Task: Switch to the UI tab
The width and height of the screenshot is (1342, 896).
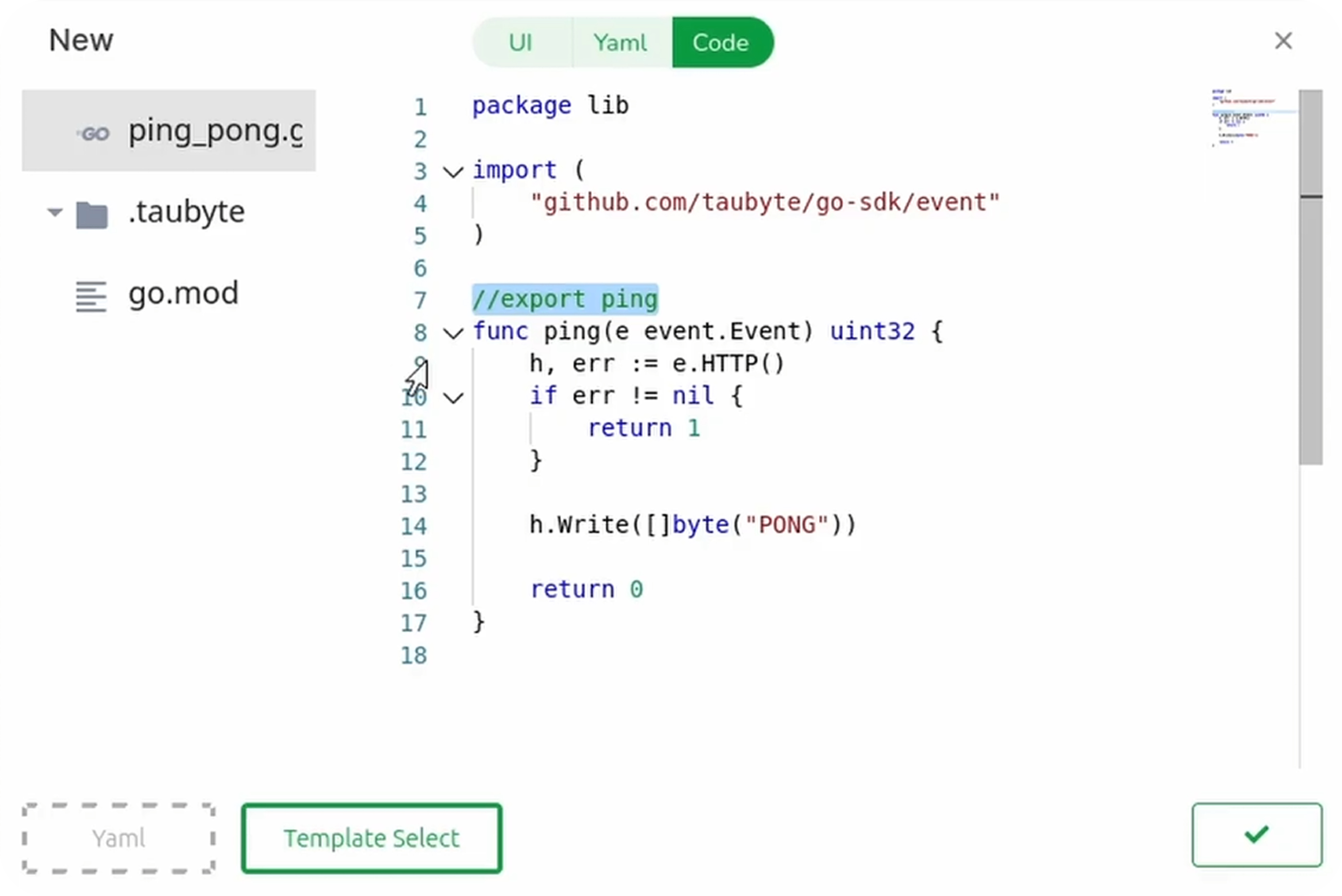Action: point(521,42)
